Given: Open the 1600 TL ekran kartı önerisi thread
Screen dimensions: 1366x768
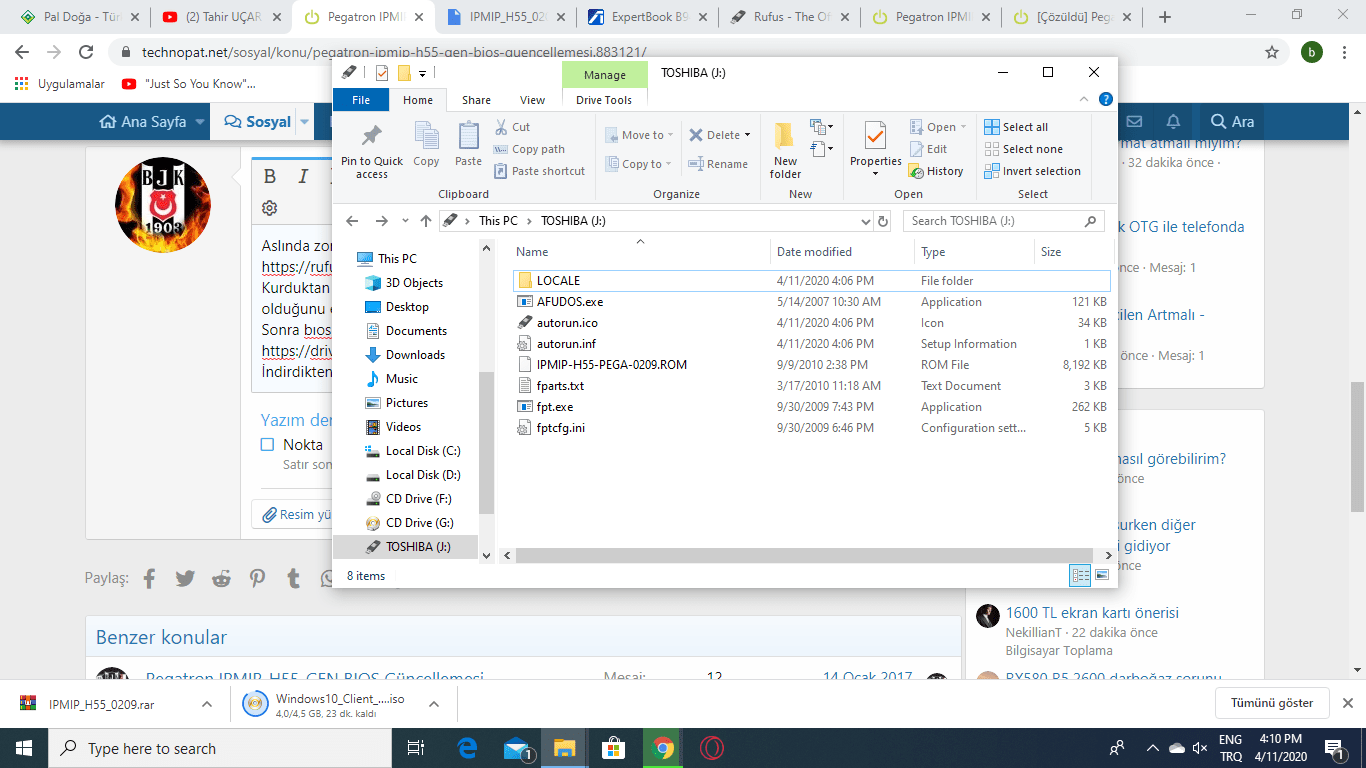Looking at the screenshot, I should [x=1092, y=613].
